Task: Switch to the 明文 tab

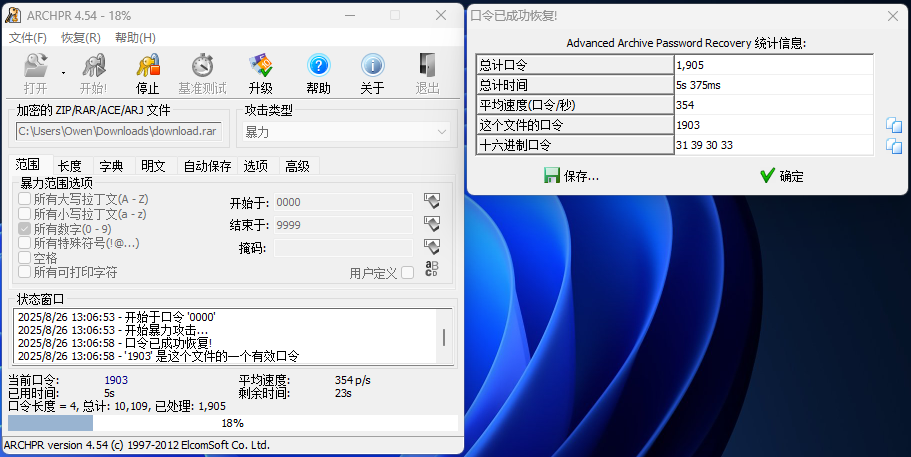Action: click(x=153, y=166)
